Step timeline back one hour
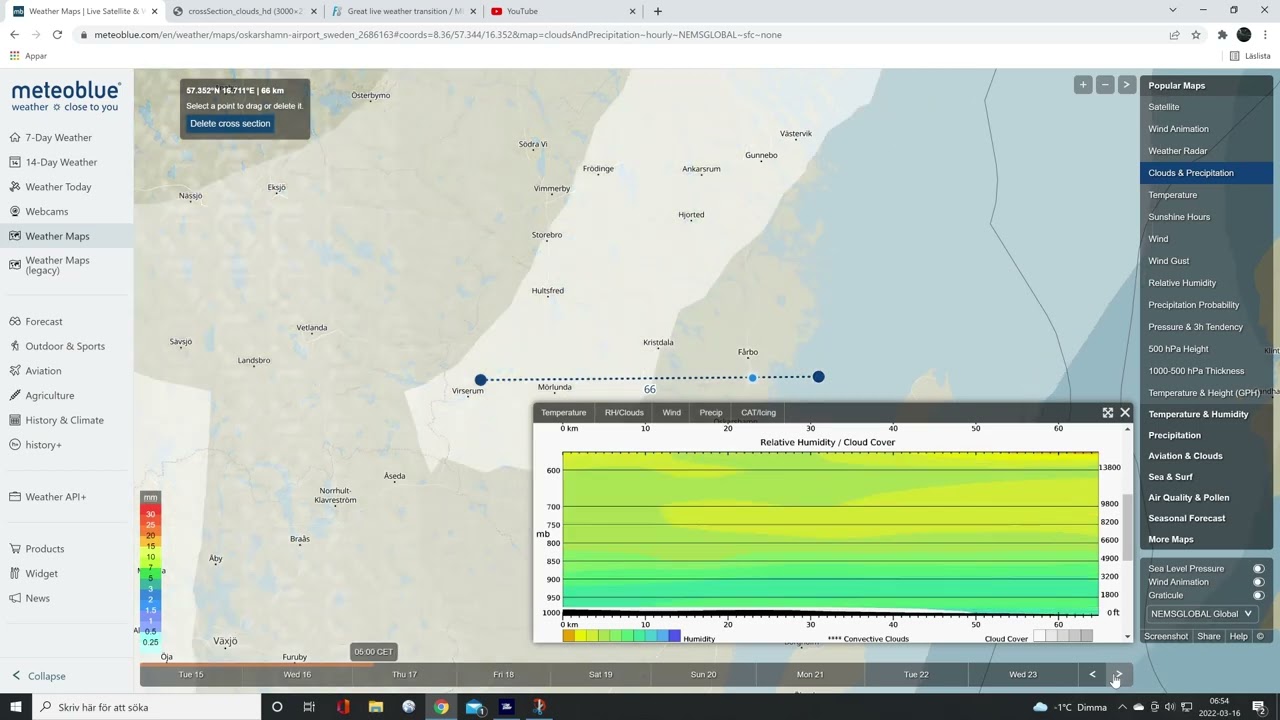The image size is (1280, 720). tap(1092, 675)
